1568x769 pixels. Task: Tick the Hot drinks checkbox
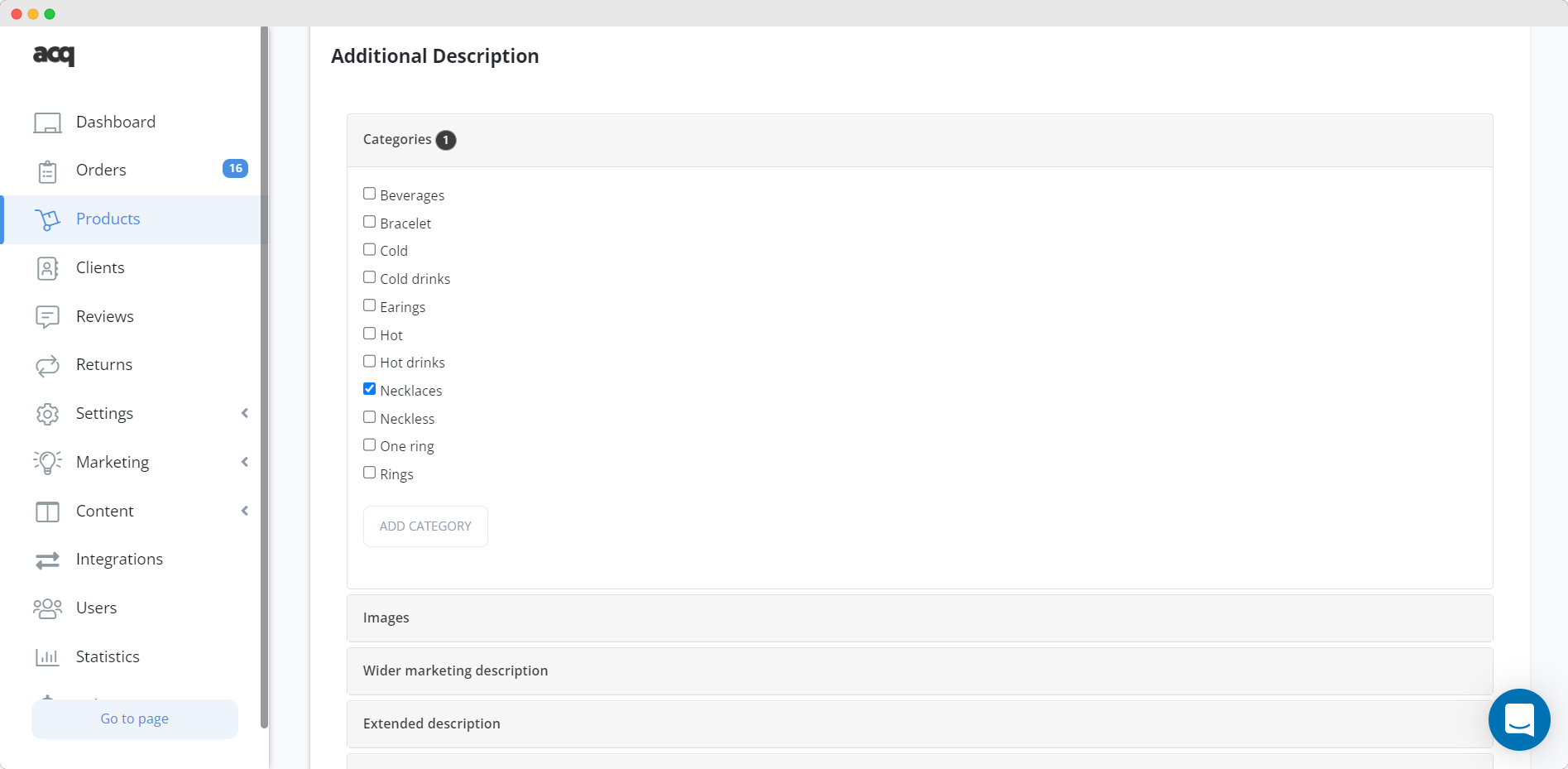pos(369,361)
